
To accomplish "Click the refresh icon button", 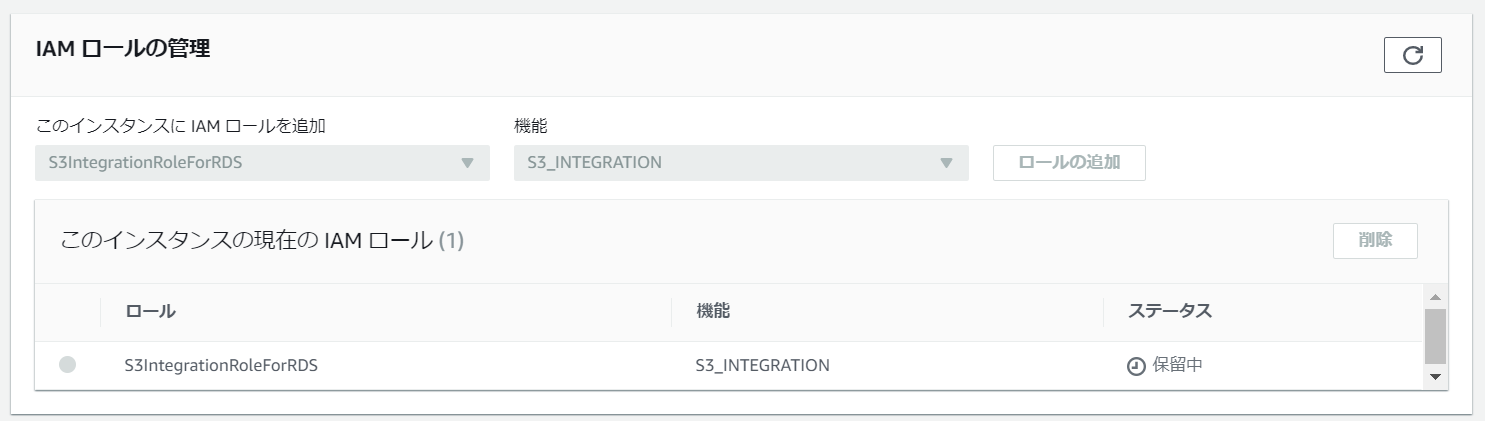I will [x=1412, y=56].
